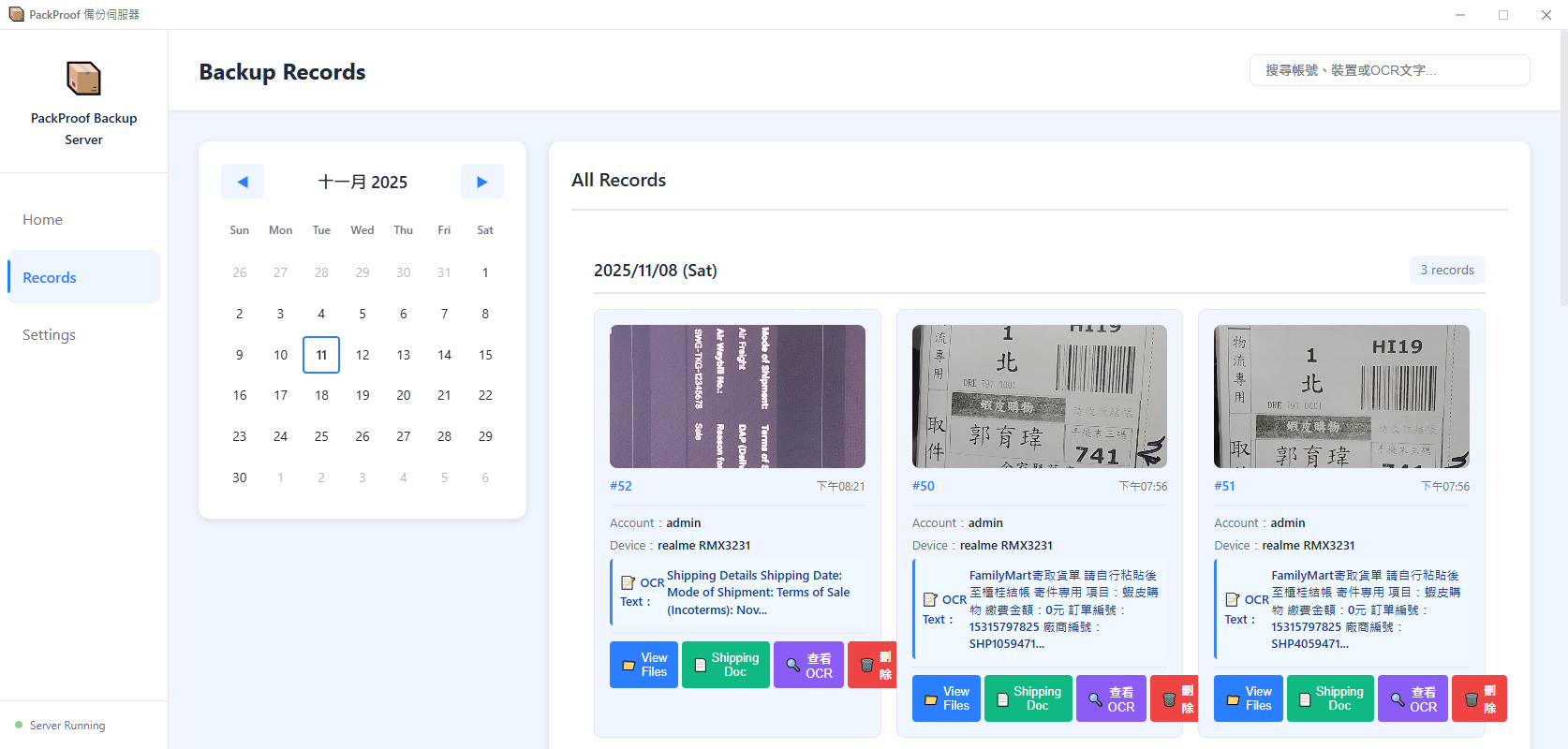Delete record #50 with trash button
Viewport: 1568px width, 749px height.
(1175, 698)
